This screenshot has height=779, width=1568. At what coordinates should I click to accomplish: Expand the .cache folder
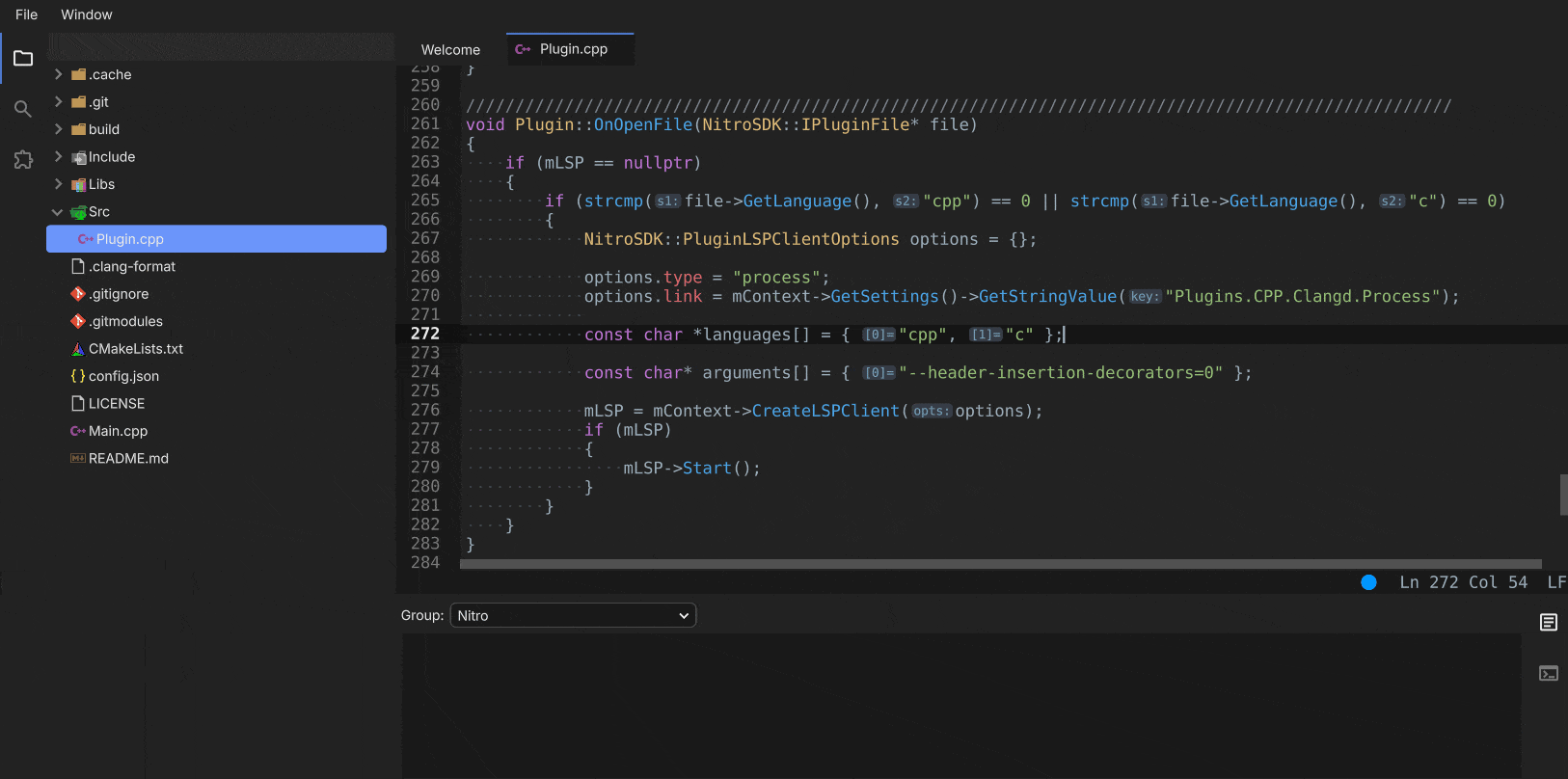click(109, 74)
